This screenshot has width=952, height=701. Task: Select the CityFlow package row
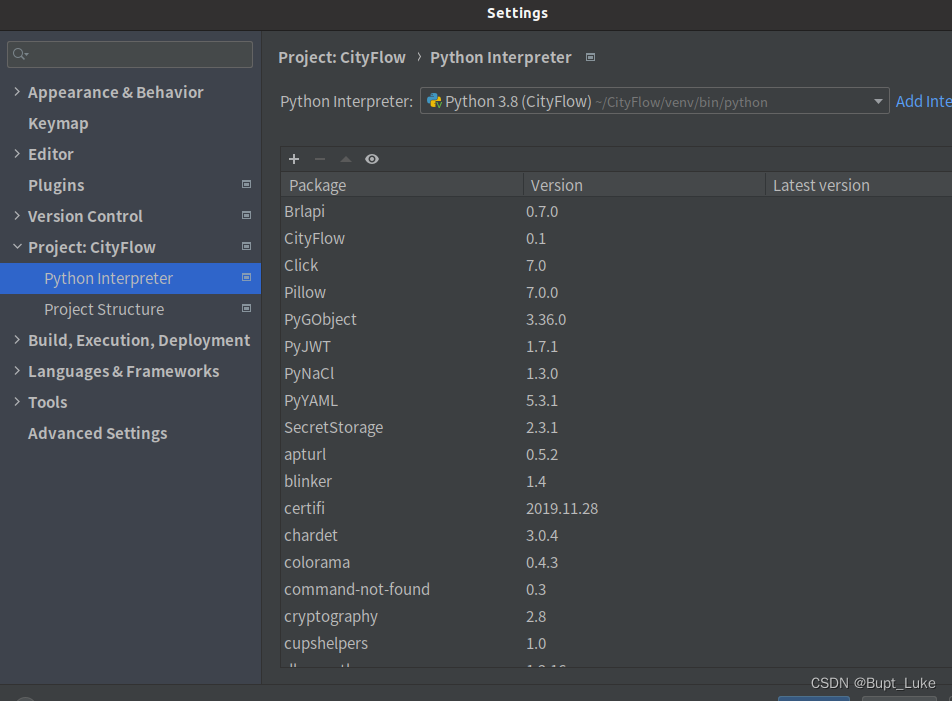[616, 239]
